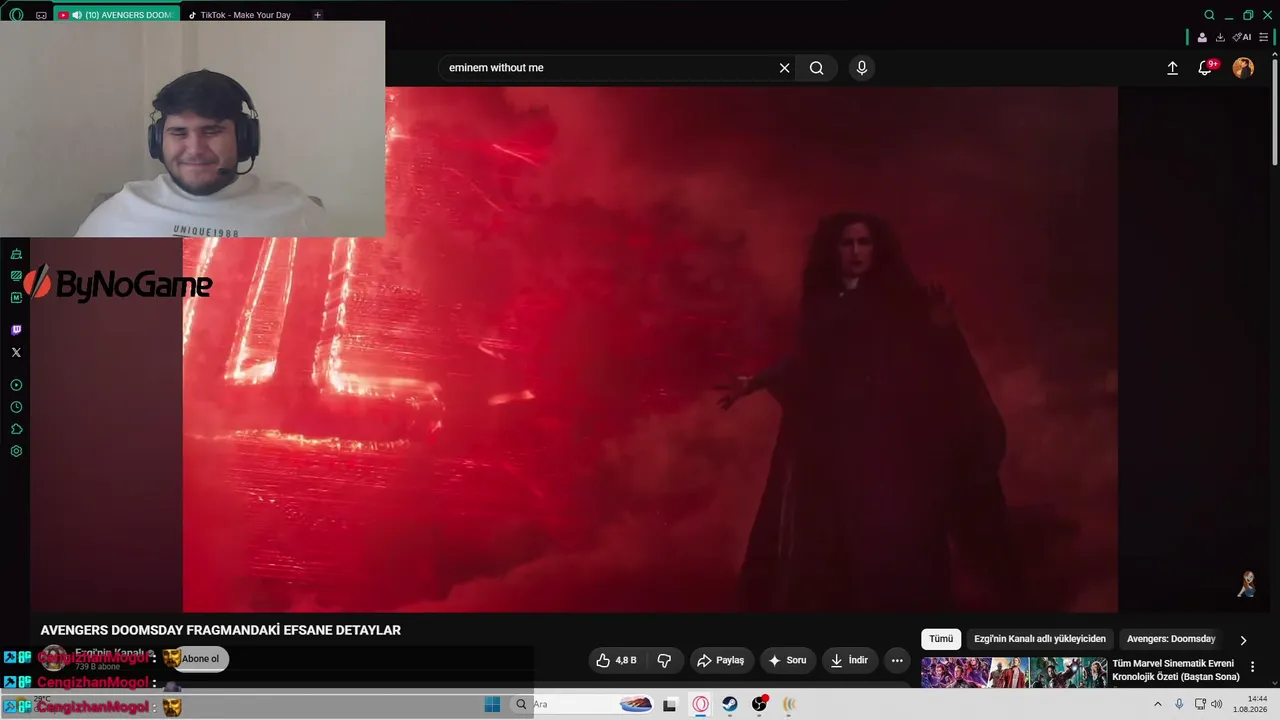This screenshot has height=720, width=1280.
Task: Open Twitch in the sidebar
Action: point(16,330)
